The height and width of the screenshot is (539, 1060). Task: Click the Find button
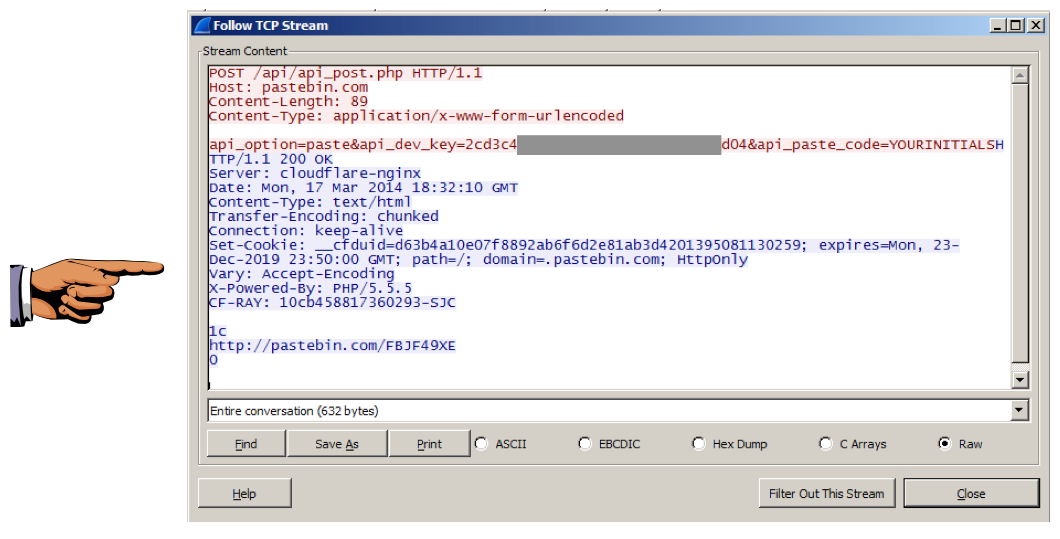pos(246,444)
